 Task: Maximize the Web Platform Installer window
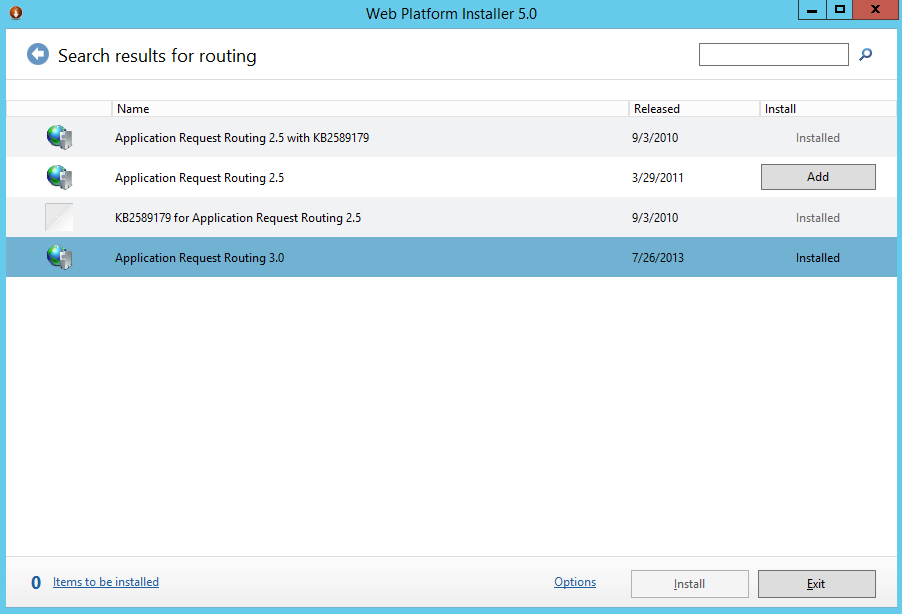[x=840, y=10]
